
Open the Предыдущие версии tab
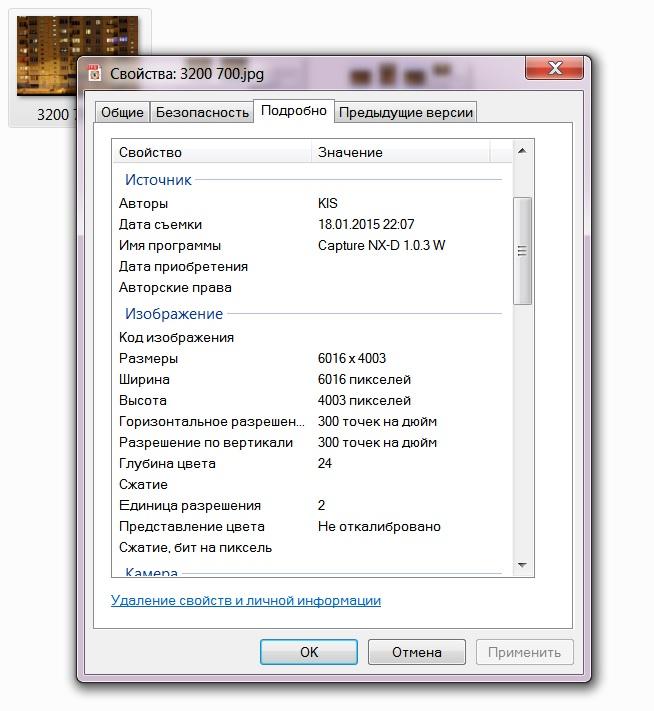tap(406, 112)
